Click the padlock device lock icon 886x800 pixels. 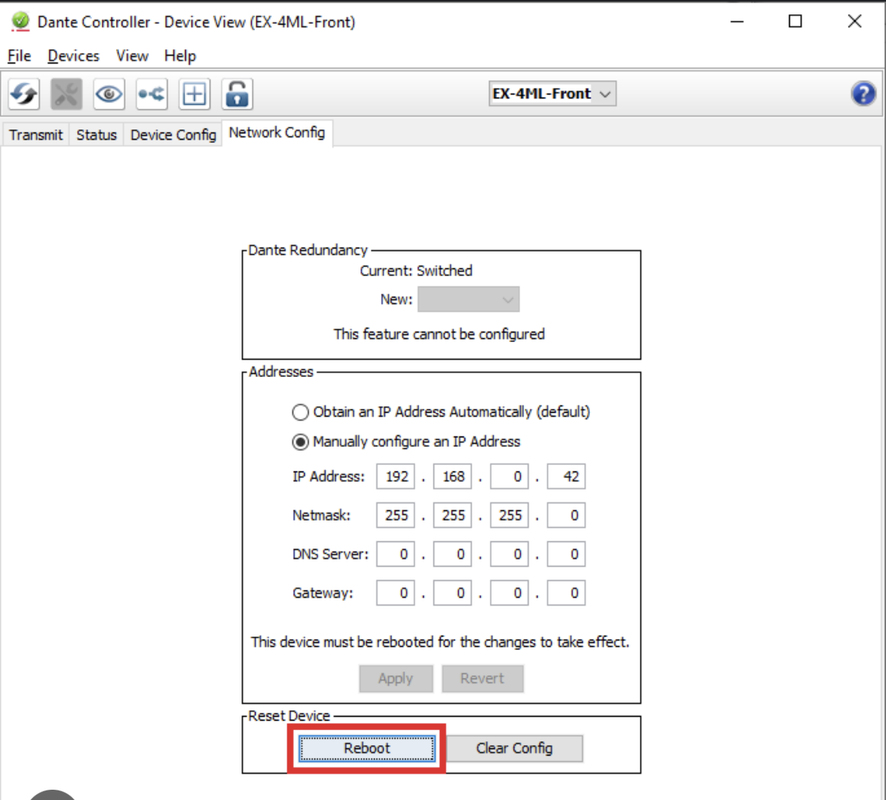(237, 94)
